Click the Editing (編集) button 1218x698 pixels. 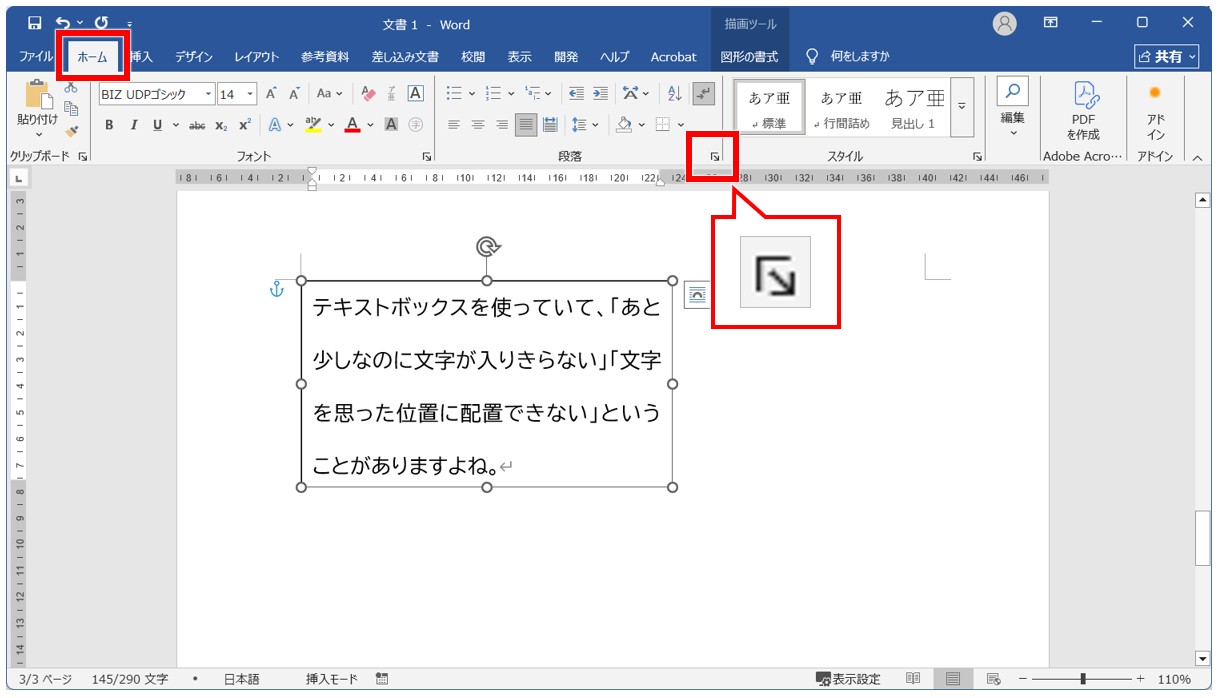[1013, 109]
